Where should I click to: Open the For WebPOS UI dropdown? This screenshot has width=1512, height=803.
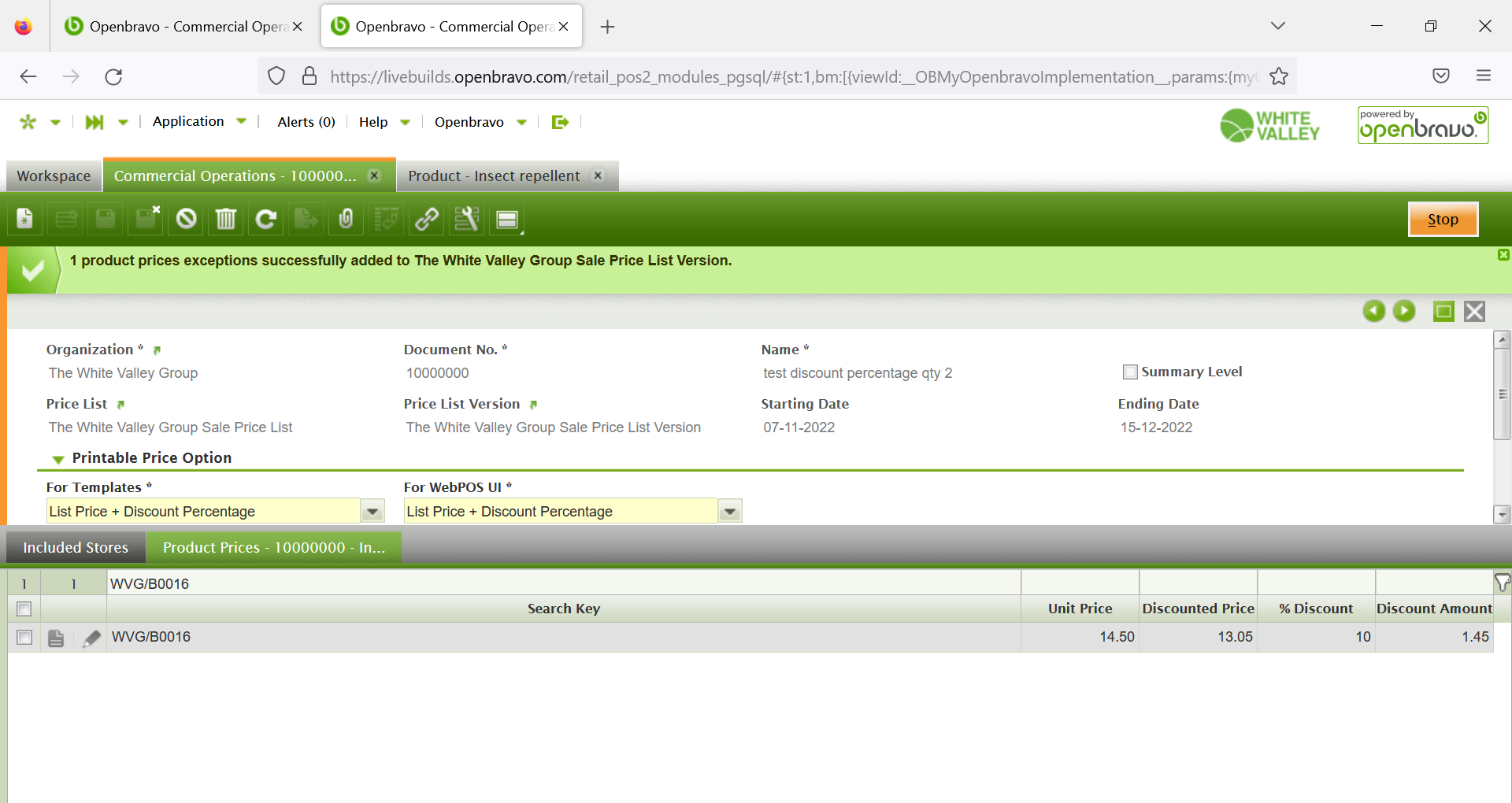(x=730, y=512)
